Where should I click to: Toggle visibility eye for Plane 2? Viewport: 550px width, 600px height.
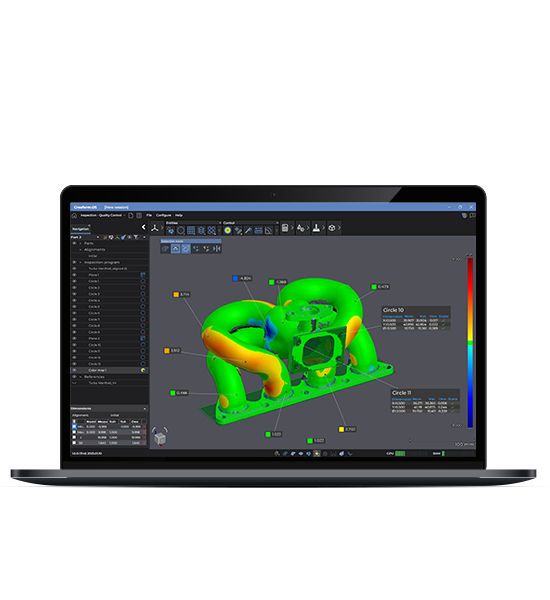74,338
